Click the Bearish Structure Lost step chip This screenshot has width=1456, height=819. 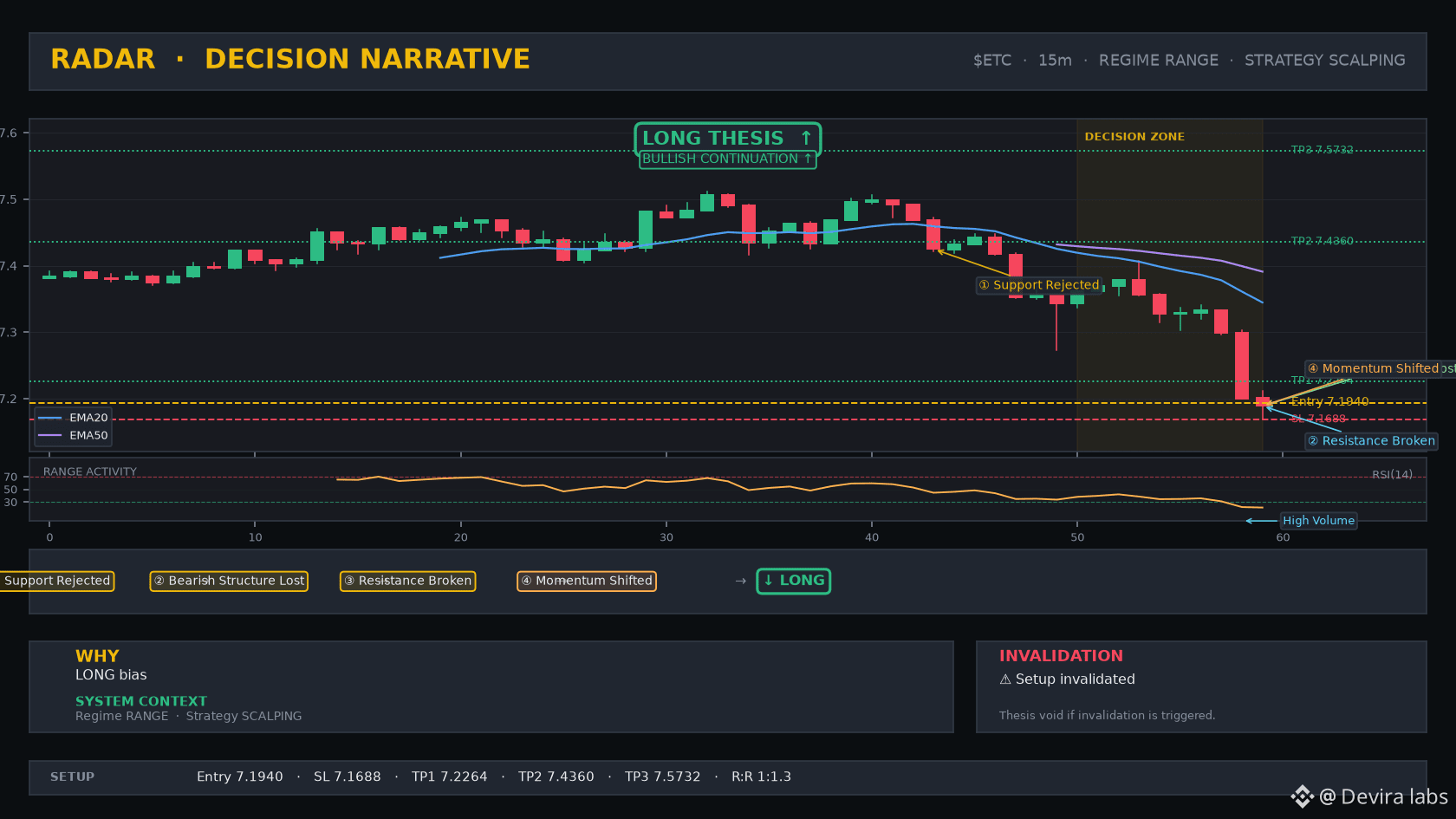click(x=230, y=581)
